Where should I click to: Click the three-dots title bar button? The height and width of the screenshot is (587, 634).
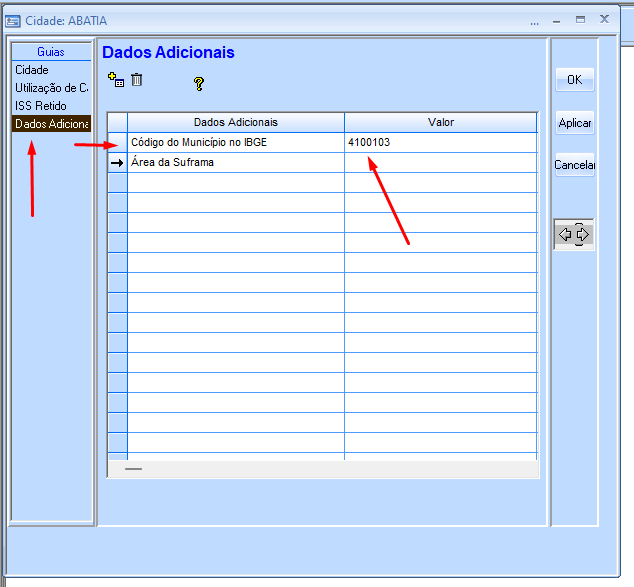535,21
